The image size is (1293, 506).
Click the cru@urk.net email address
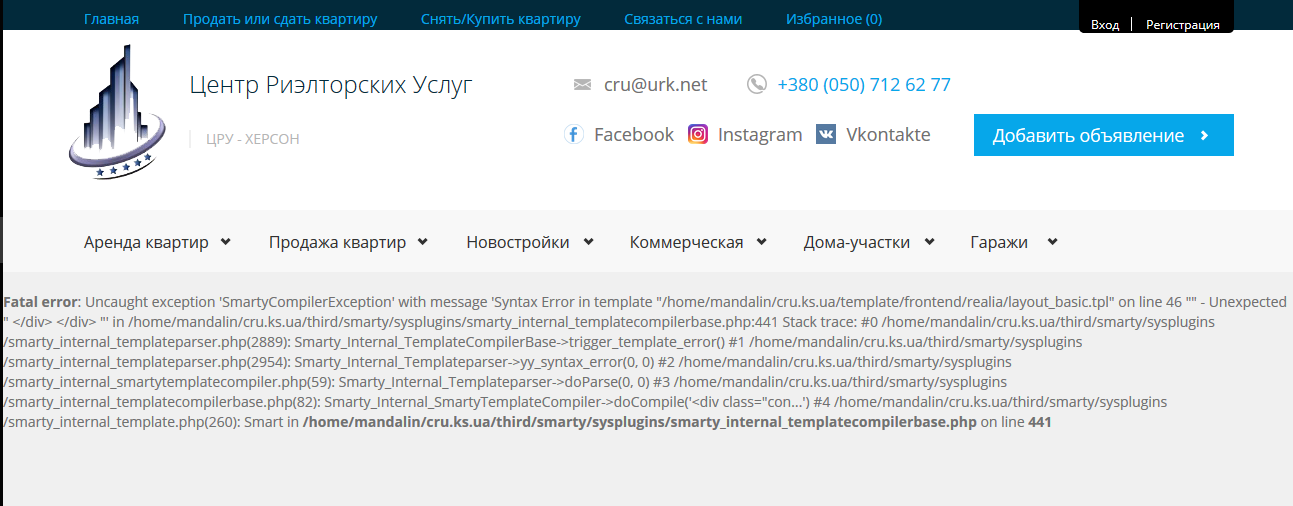pyautogui.click(x=656, y=85)
